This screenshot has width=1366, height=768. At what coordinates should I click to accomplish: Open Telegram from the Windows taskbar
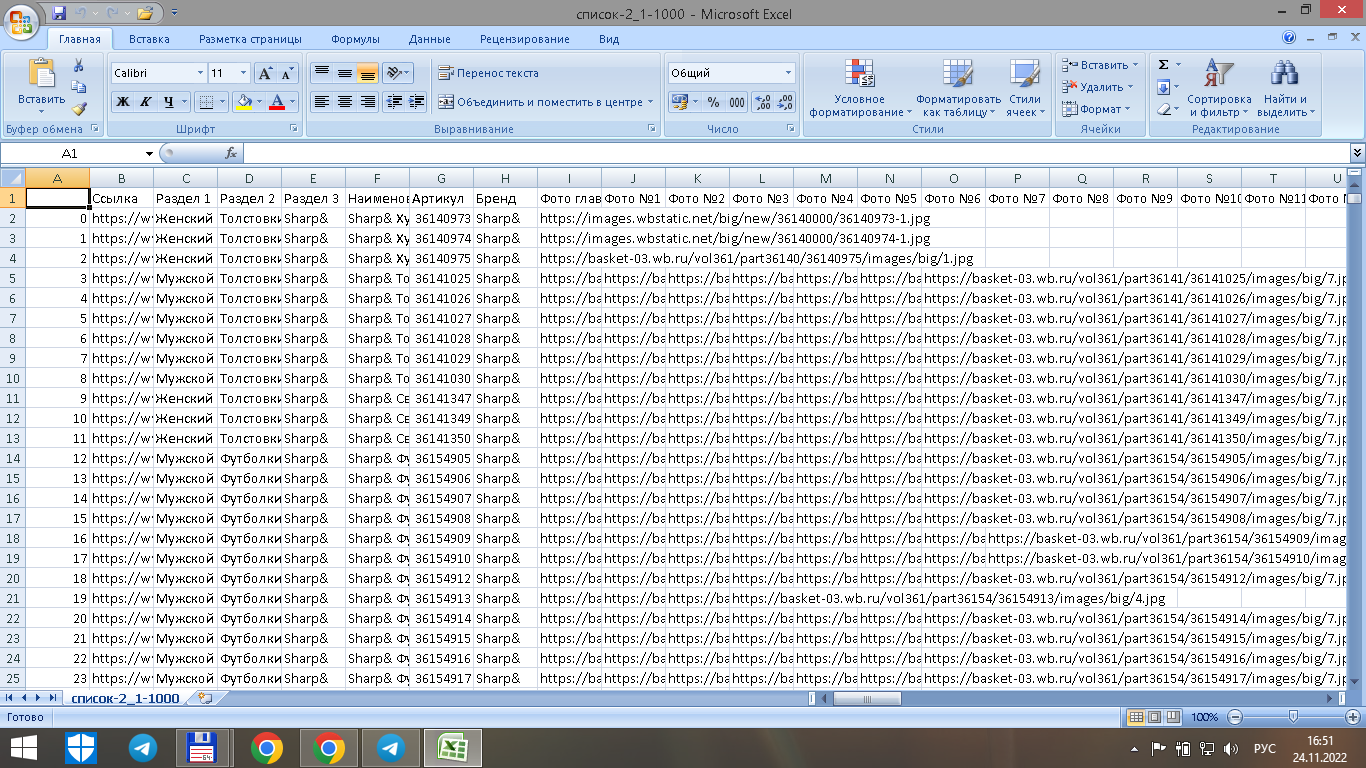click(x=143, y=748)
